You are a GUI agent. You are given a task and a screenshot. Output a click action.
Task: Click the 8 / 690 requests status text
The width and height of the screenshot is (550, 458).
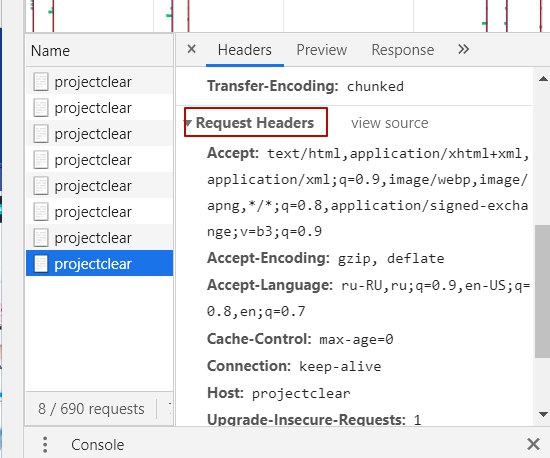click(91, 409)
